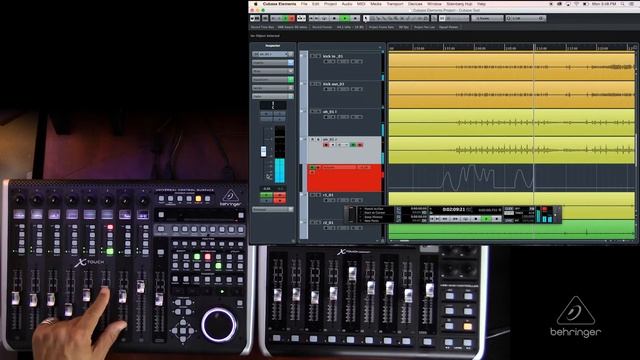Open the MIDI menu
This screenshot has height=360, width=640.
361,4
